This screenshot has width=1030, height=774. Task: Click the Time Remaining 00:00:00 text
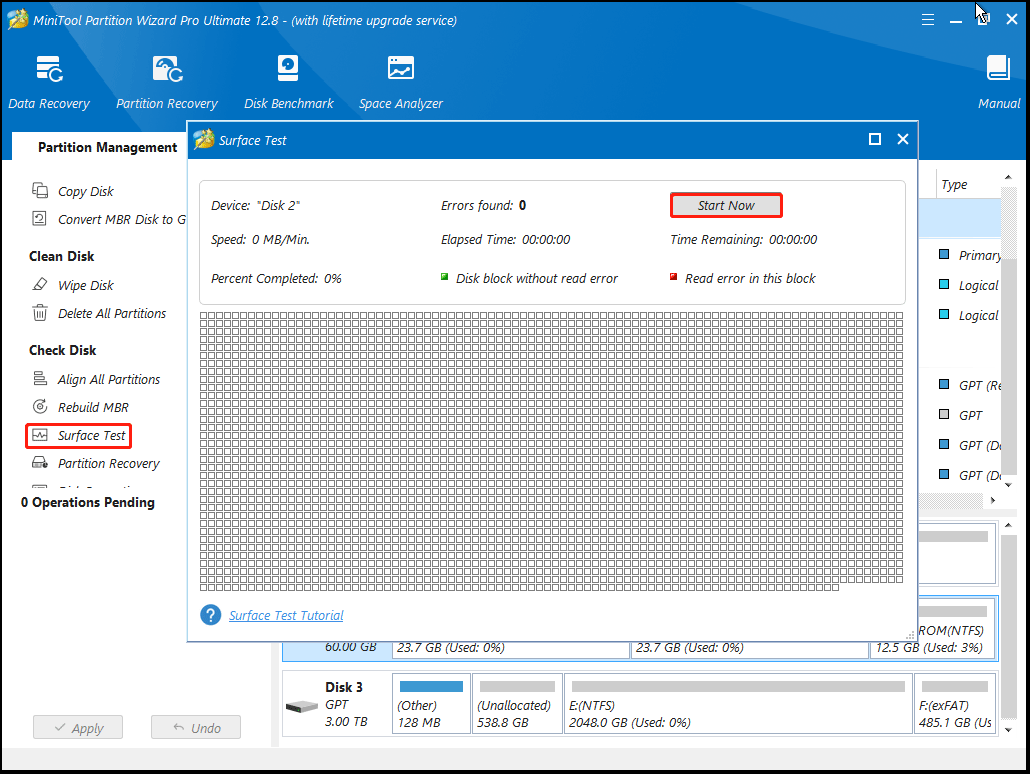[744, 240]
